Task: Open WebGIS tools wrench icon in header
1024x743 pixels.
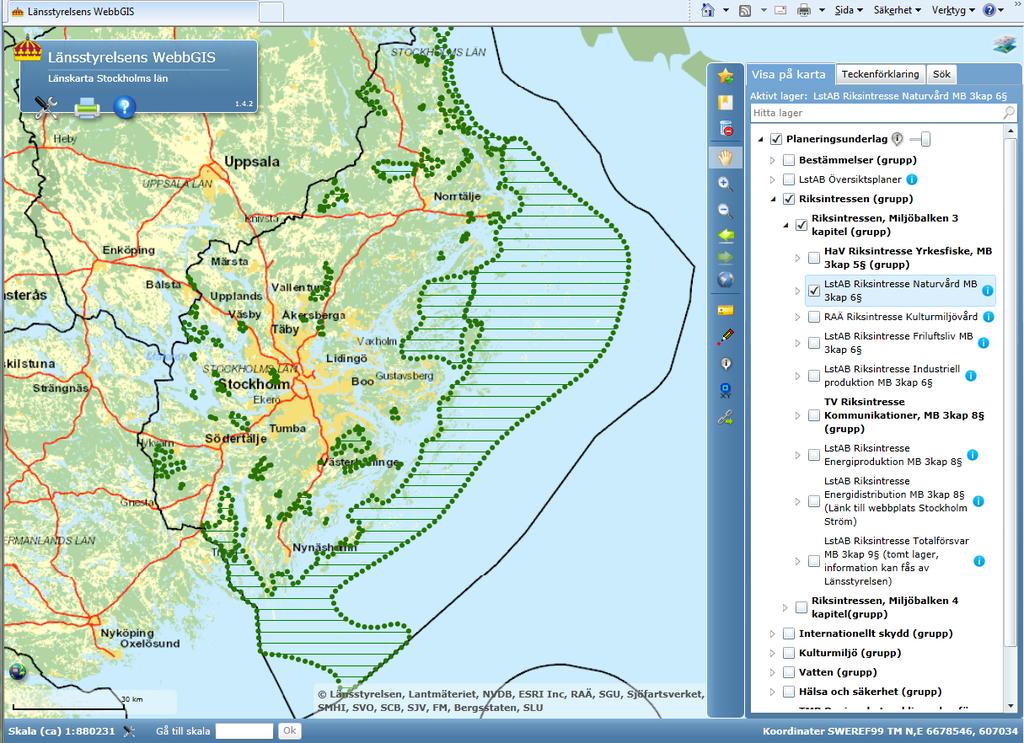Action: point(46,107)
